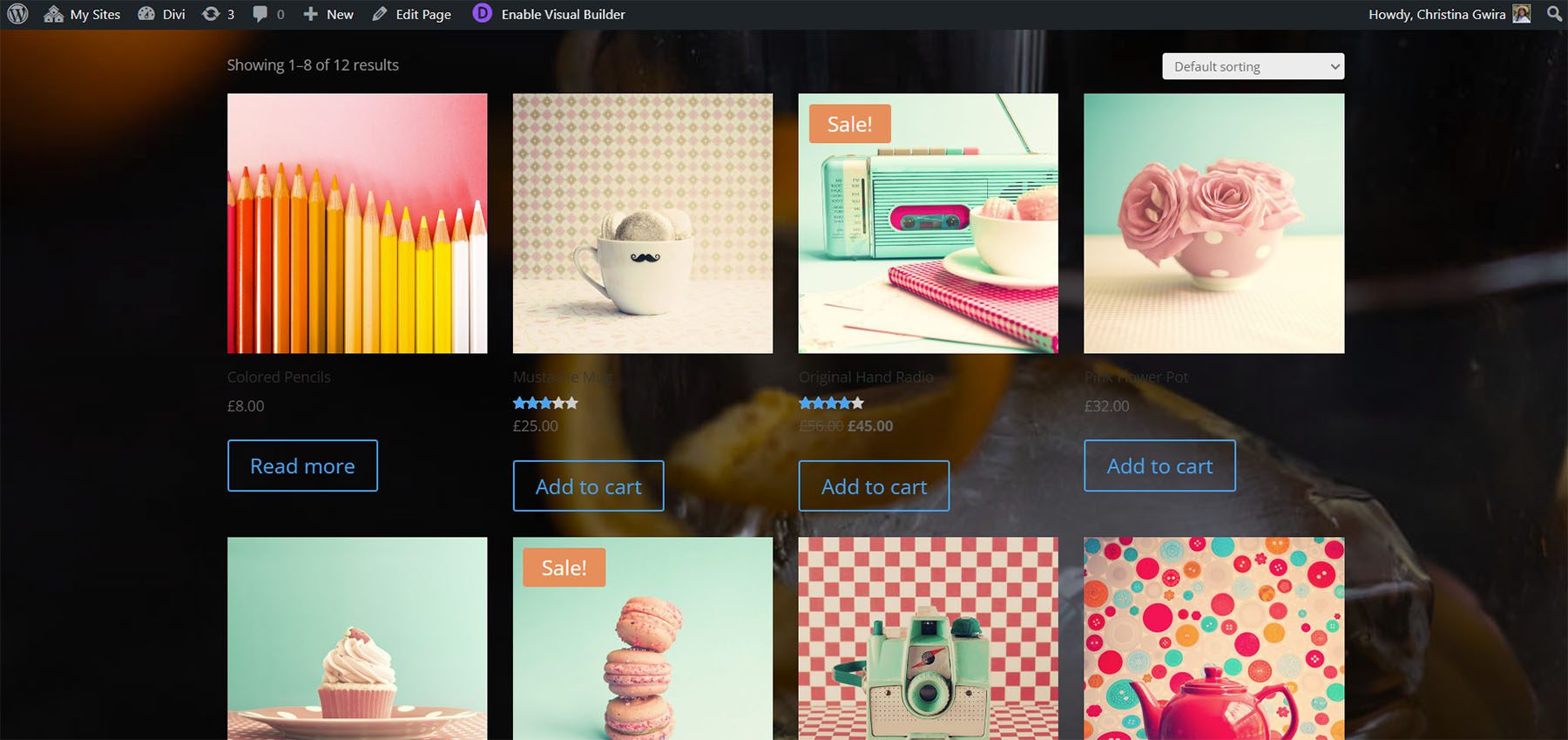Screen dimensions: 1568x740
Task: Click the £25.00 price text
Action: click(x=535, y=425)
